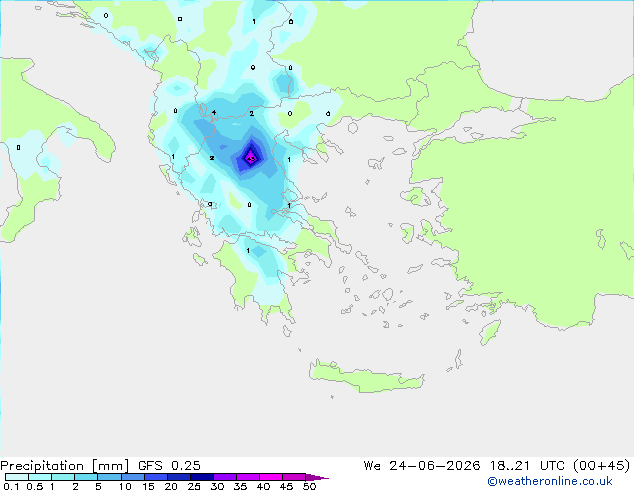Click the 35–40 mm legend swatch
634x490 pixels.
point(247,477)
